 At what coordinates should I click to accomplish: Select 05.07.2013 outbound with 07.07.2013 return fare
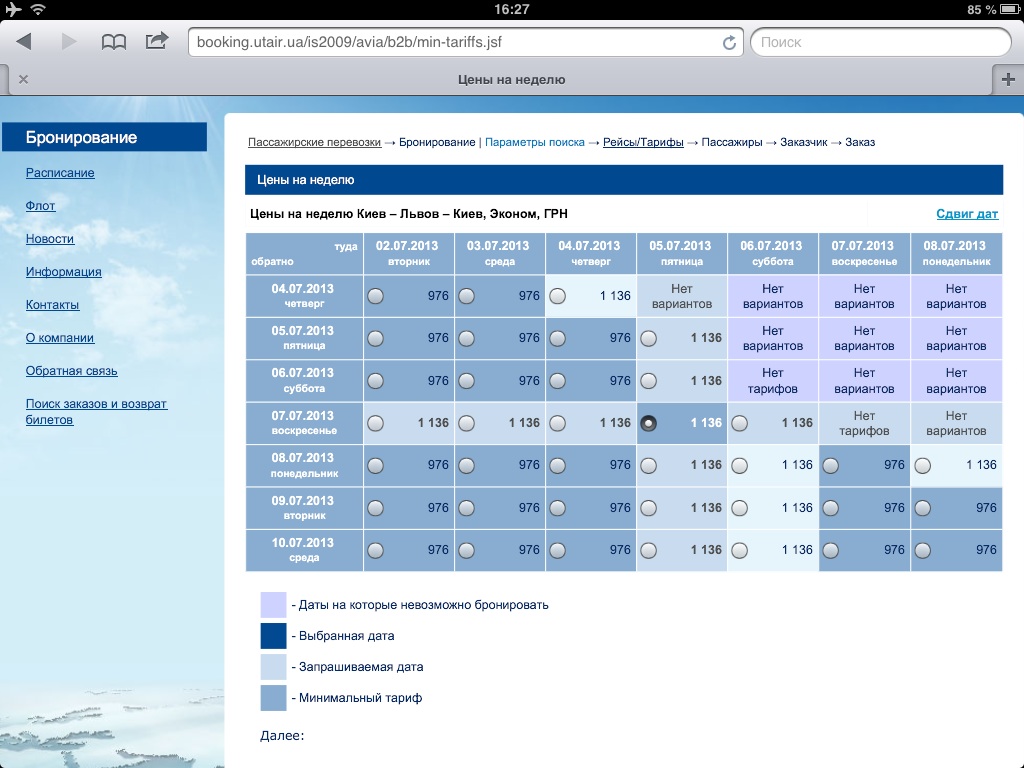click(649, 423)
